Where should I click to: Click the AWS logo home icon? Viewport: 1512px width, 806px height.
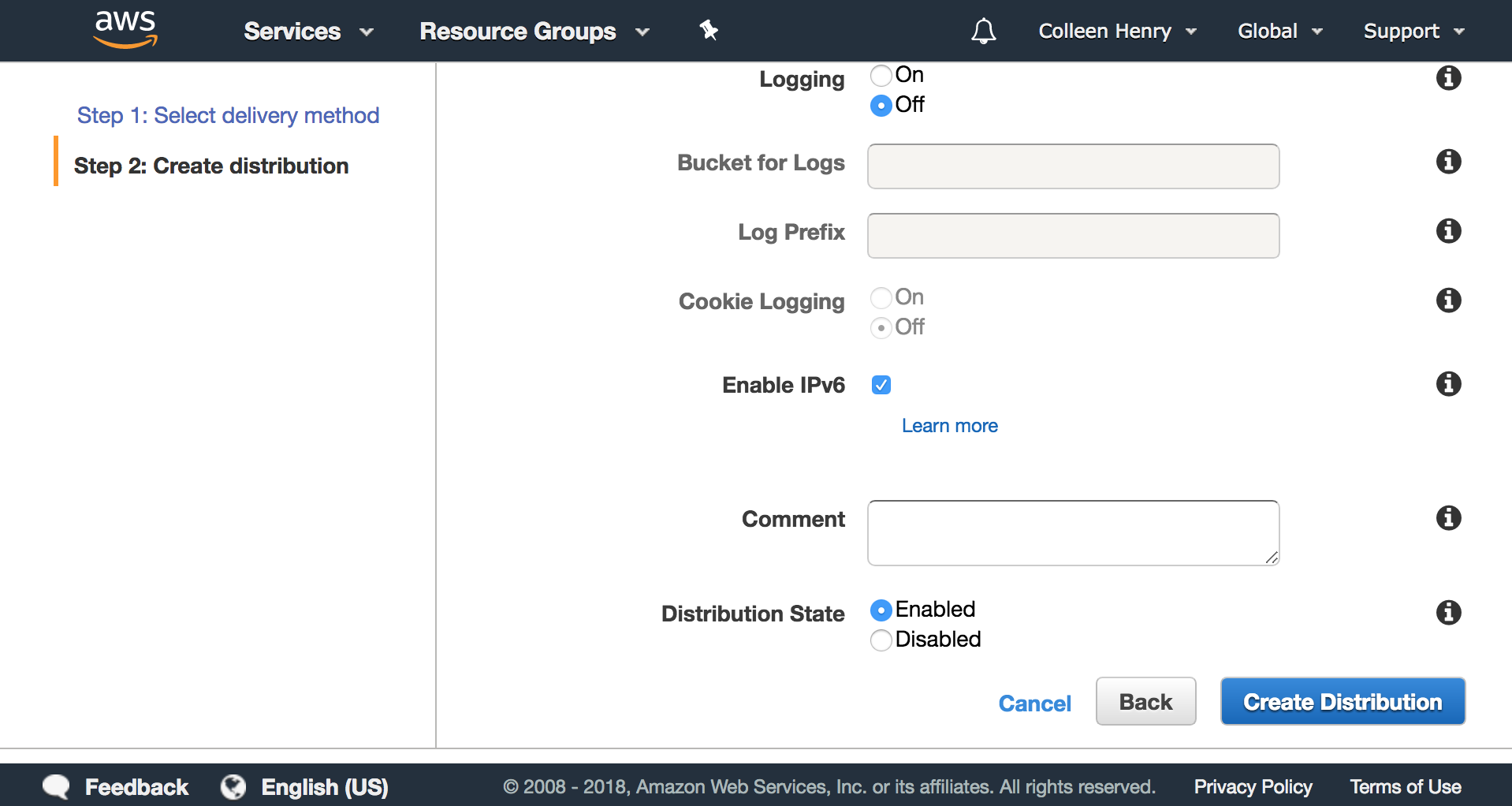[x=125, y=30]
